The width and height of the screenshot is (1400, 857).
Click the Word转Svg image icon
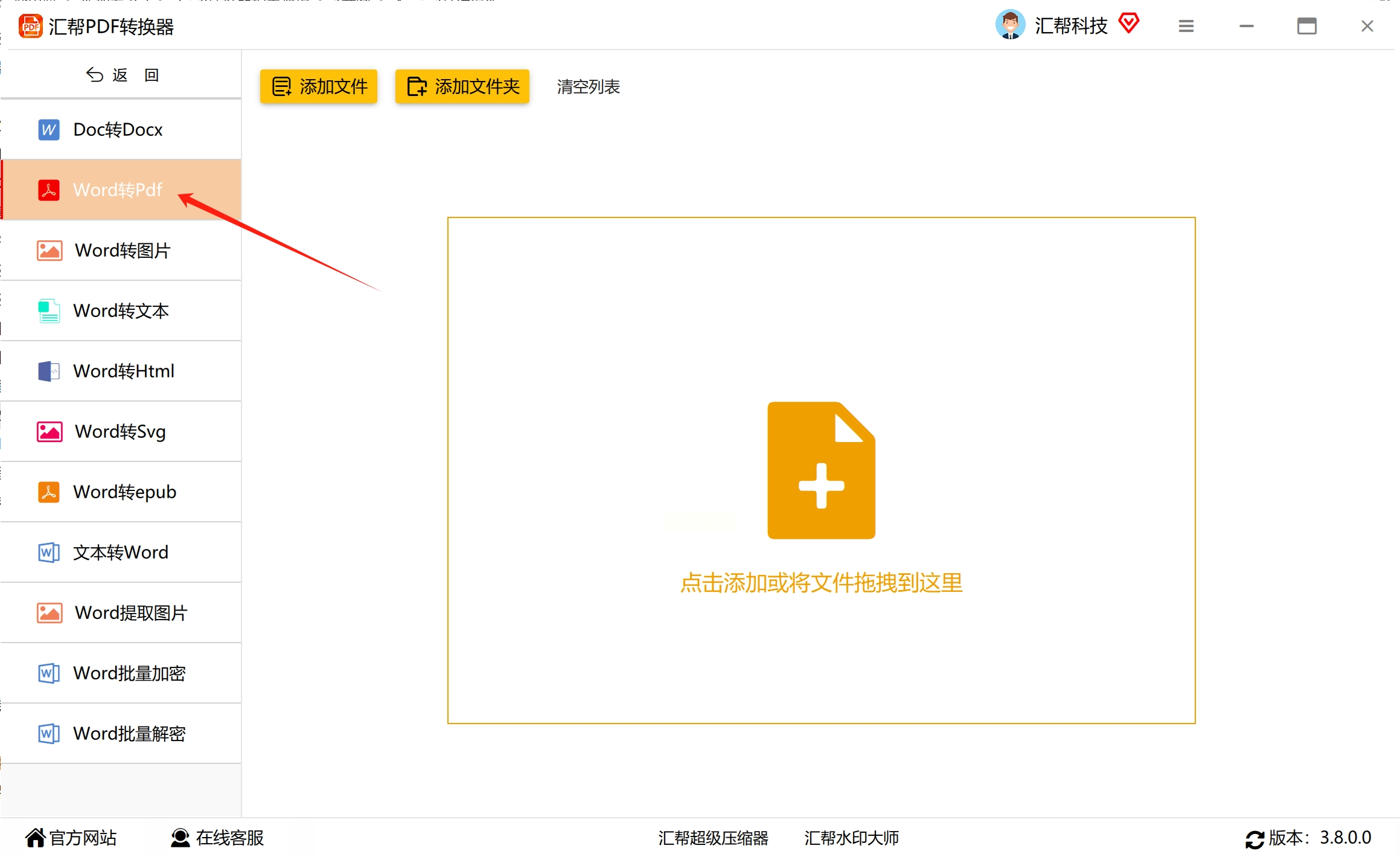pos(50,432)
